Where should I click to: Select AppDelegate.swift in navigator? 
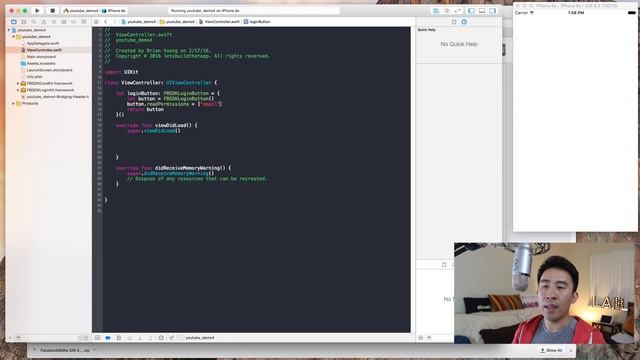point(43,43)
